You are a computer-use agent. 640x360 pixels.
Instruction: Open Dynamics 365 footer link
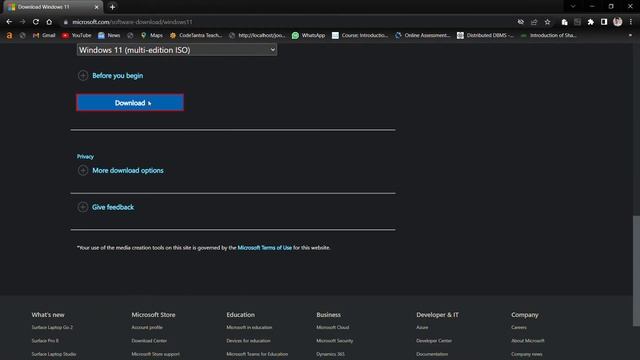(x=331, y=354)
